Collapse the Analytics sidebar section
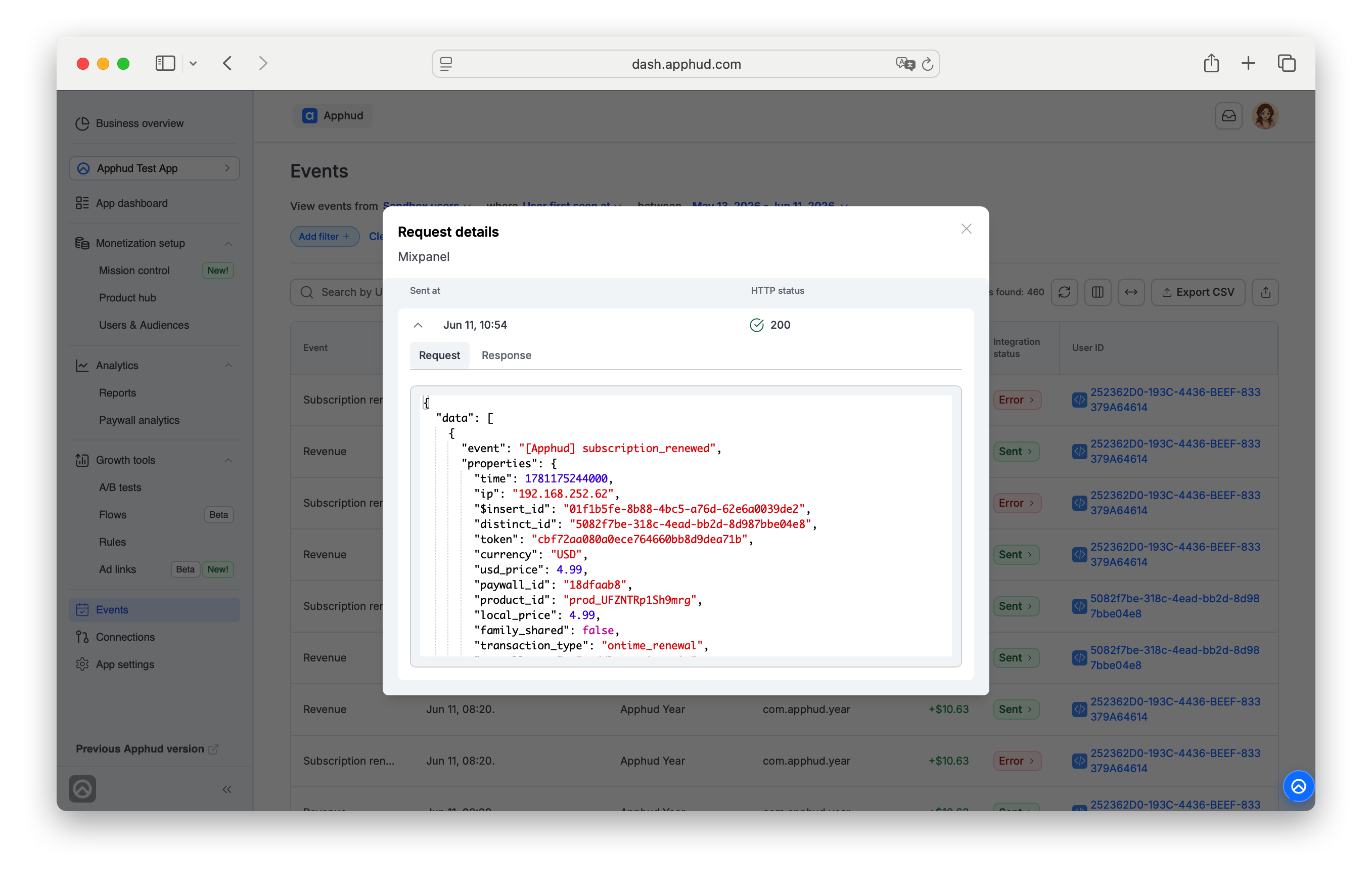Viewport: 1372px width, 887px height. click(x=228, y=365)
